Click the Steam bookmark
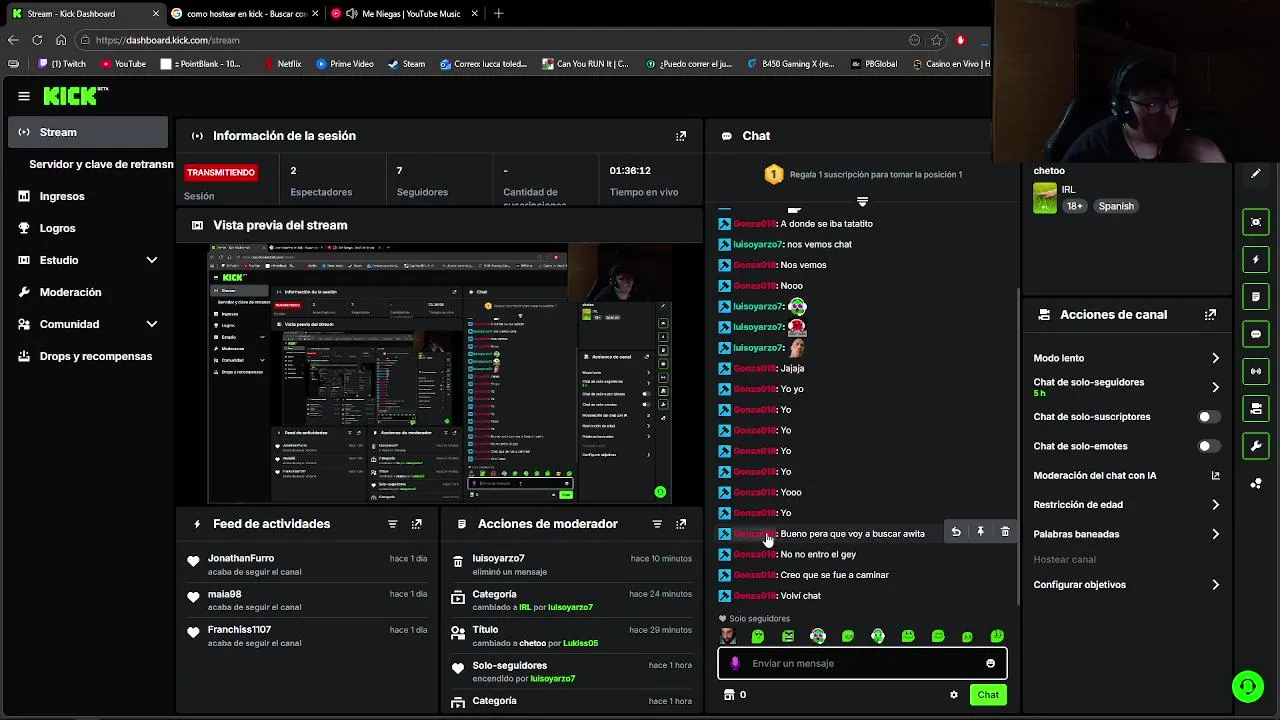 pyautogui.click(x=406, y=64)
